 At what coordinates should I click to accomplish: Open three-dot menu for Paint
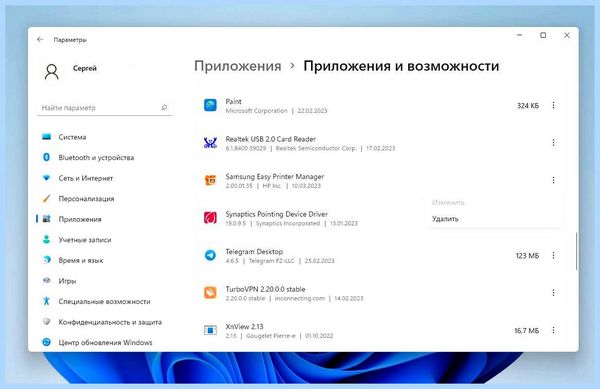(553, 105)
